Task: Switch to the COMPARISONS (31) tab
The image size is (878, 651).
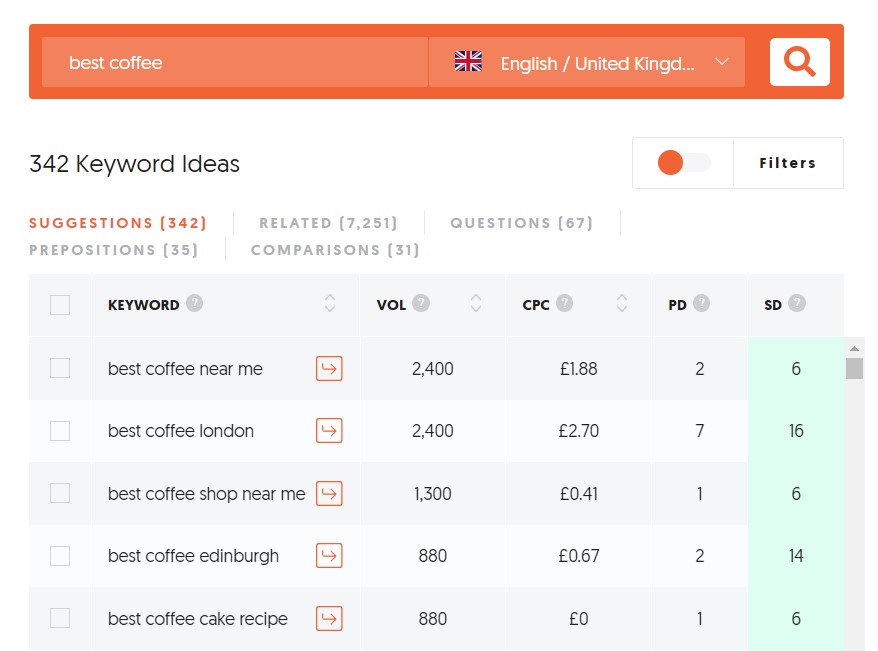Action: tap(335, 250)
